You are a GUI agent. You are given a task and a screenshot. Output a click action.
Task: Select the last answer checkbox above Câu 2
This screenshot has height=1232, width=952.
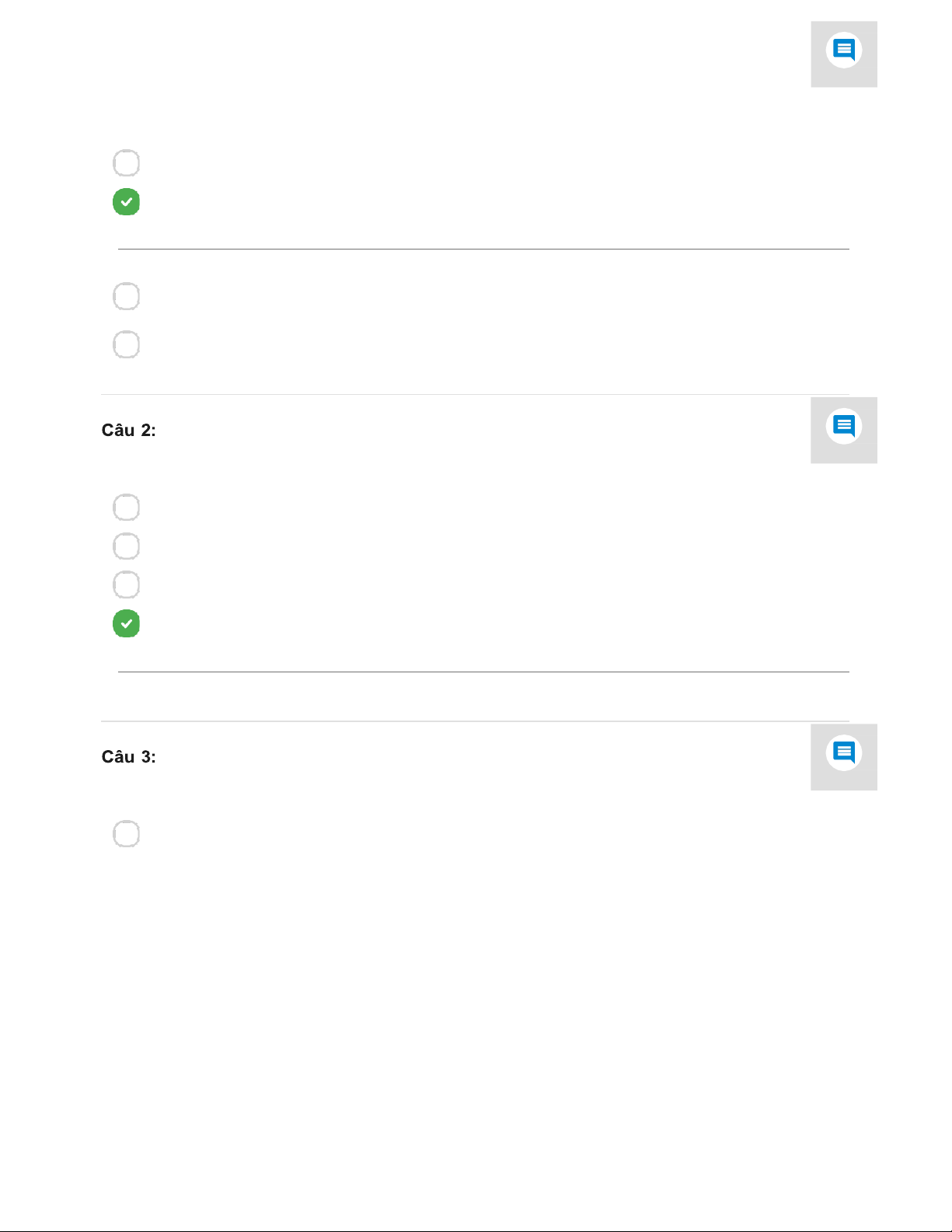(126, 344)
